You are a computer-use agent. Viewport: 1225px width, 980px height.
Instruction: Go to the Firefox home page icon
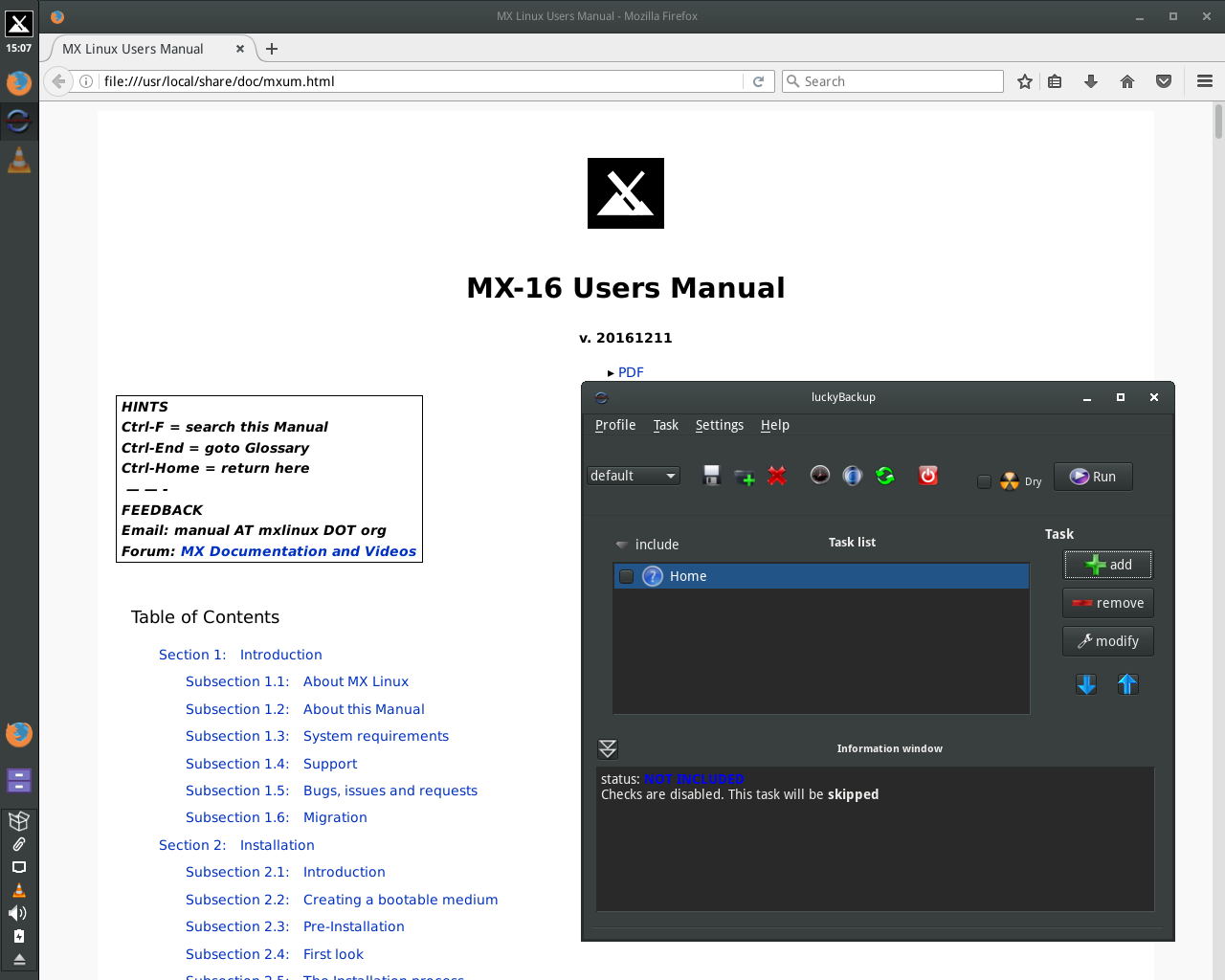[x=1127, y=81]
